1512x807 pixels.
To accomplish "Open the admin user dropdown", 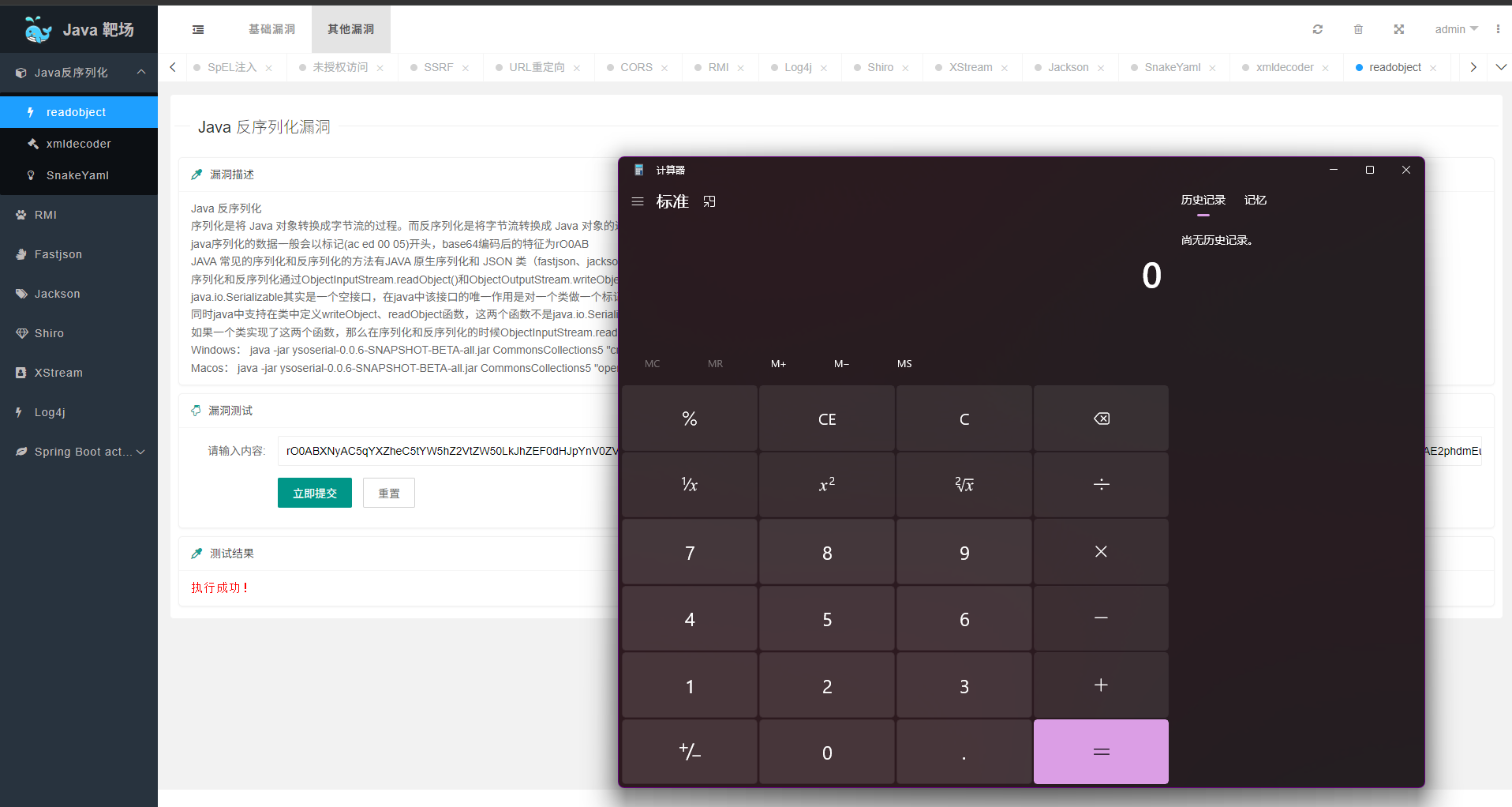I will [1456, 29].
